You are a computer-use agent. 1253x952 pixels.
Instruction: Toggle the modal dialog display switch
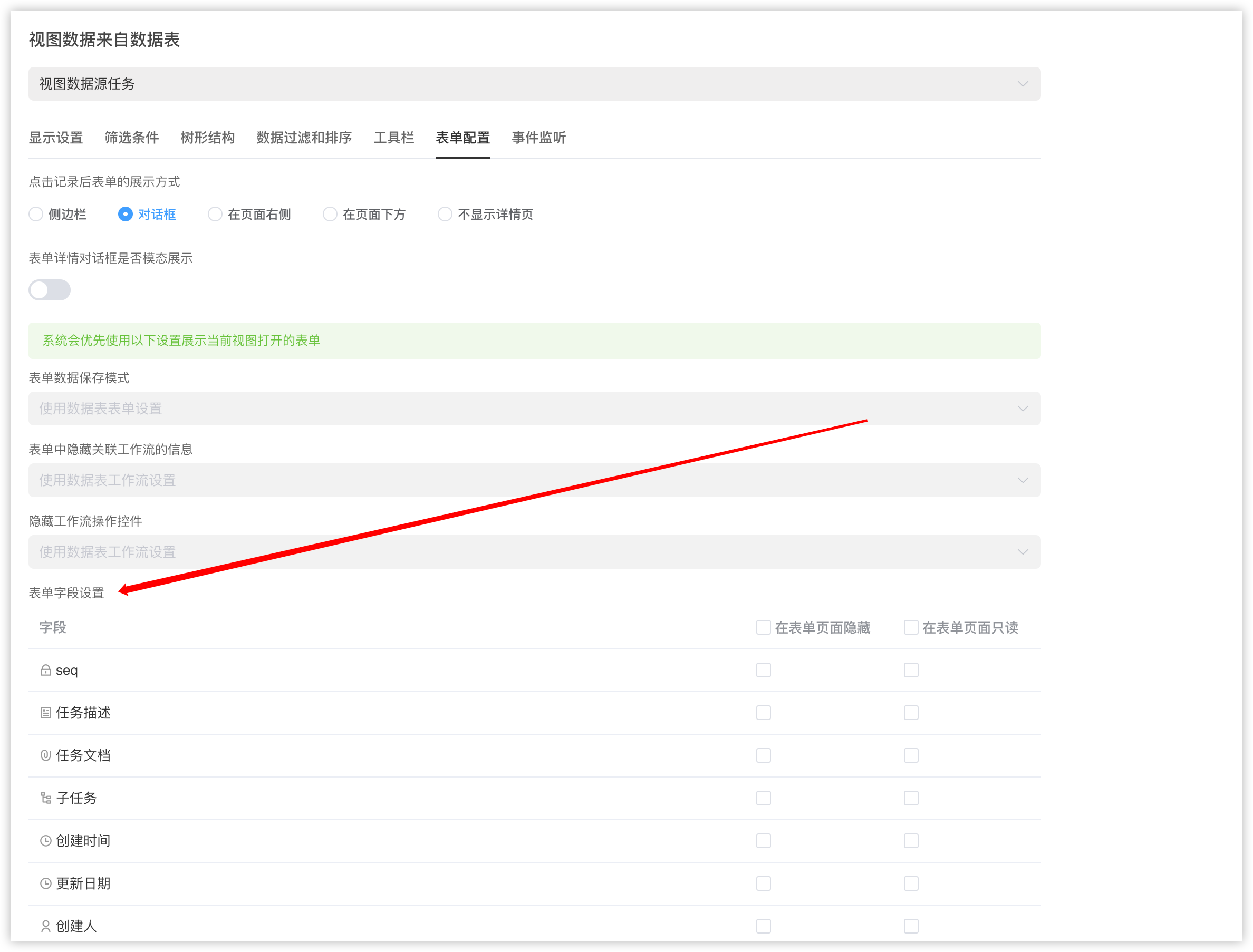click(50, 290)
